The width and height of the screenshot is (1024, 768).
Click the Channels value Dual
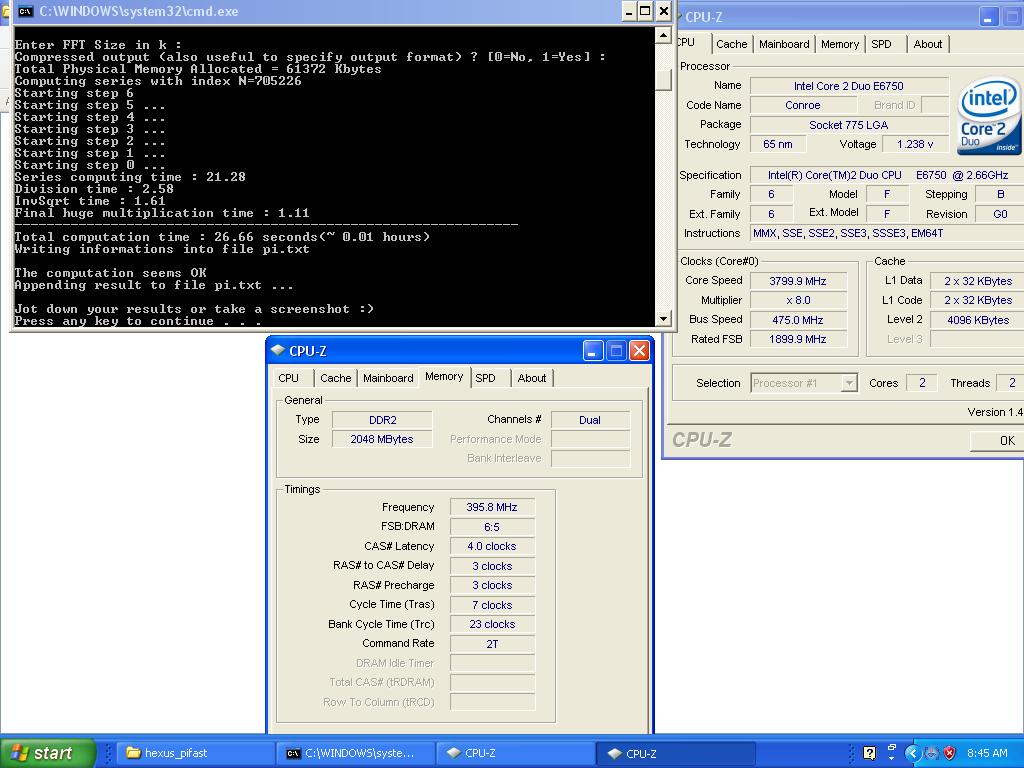[590, 420]
